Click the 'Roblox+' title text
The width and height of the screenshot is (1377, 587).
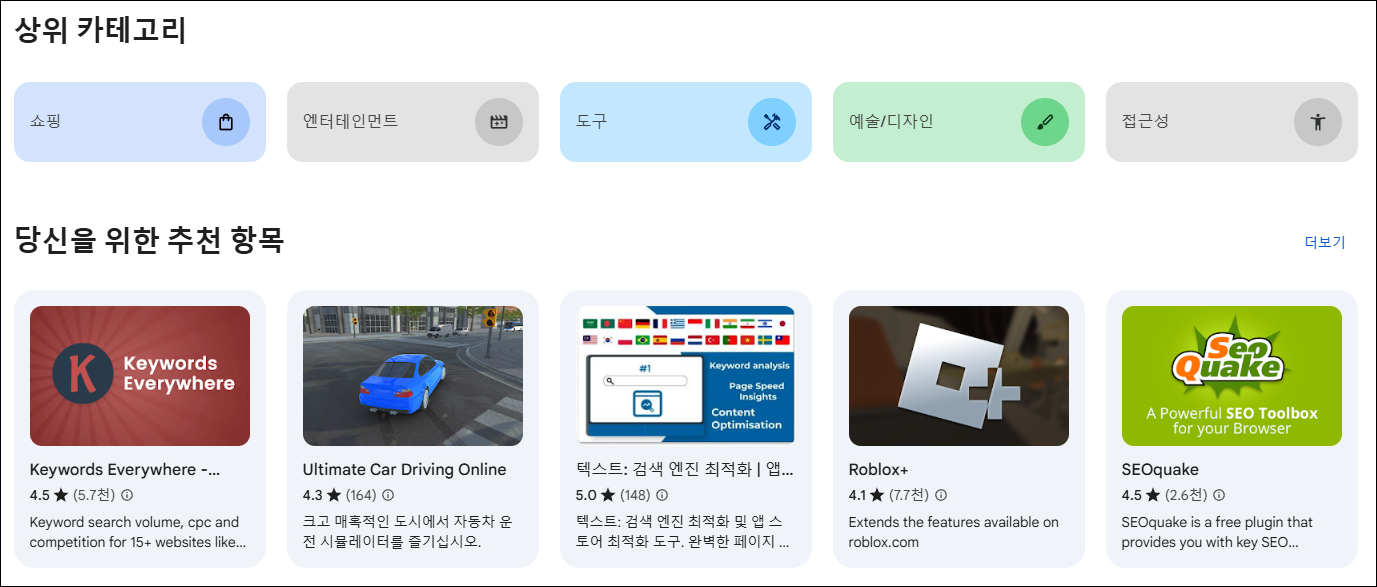coord(878,469)
